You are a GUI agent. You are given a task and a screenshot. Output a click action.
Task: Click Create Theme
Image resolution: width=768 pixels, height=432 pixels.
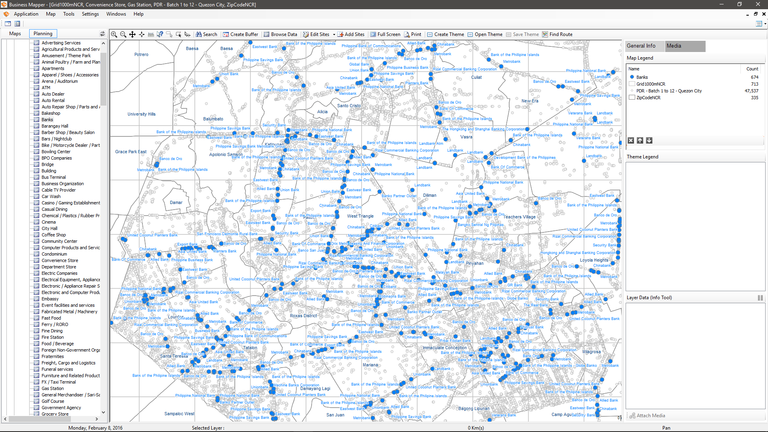click(445, 34)
